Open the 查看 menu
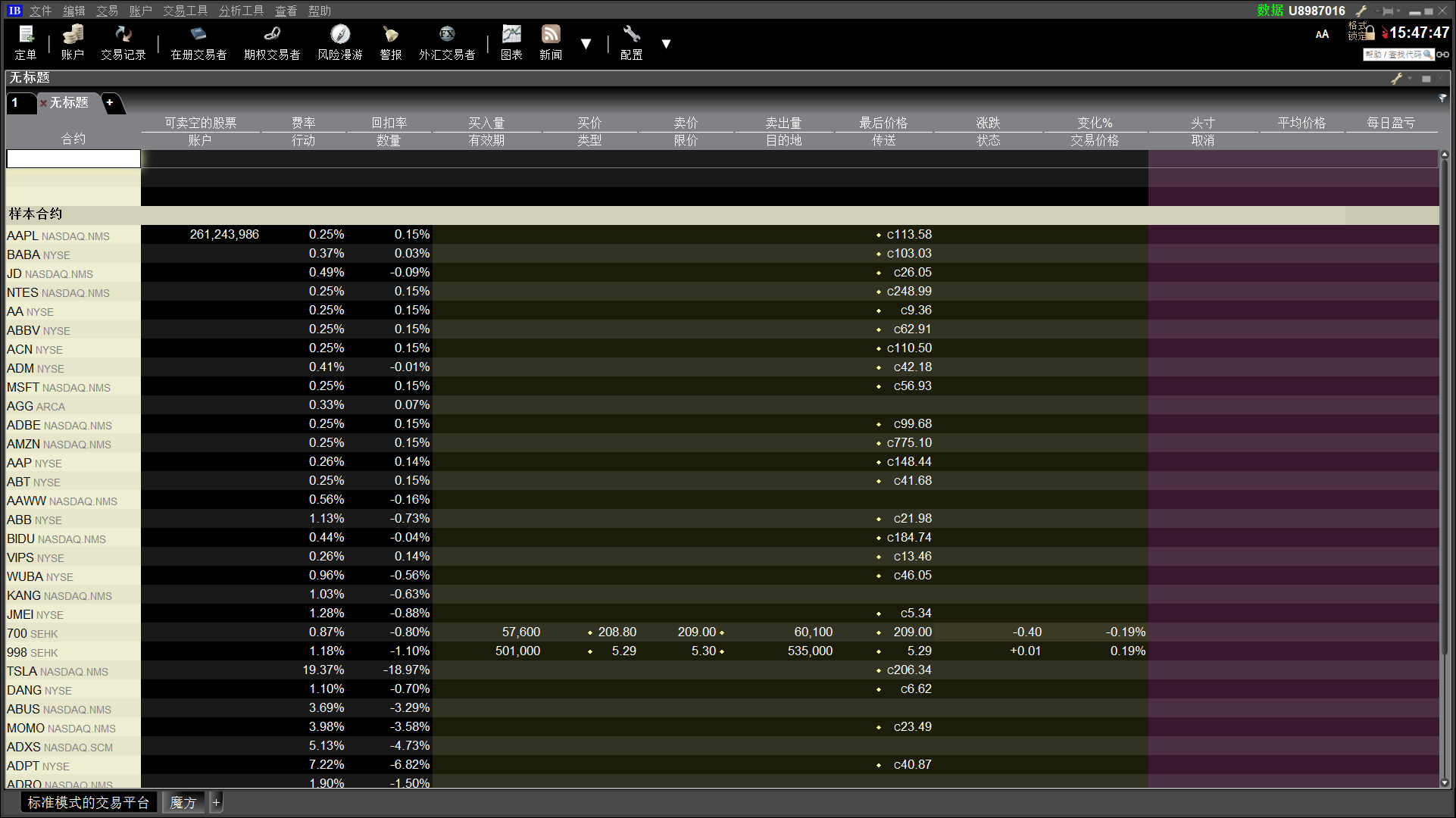 coord(286,11)
